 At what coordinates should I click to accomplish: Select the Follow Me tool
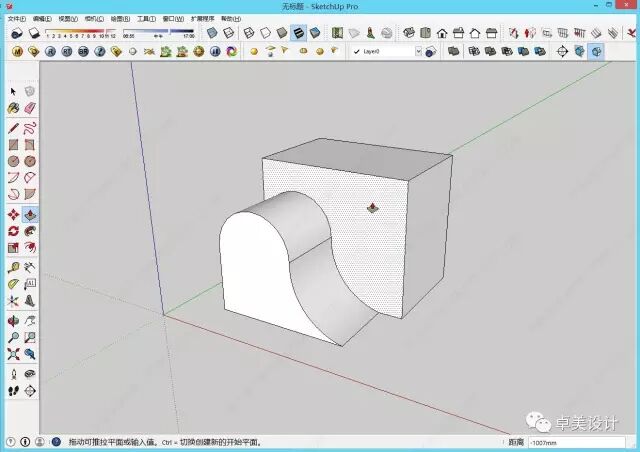[x=30, y=231]
